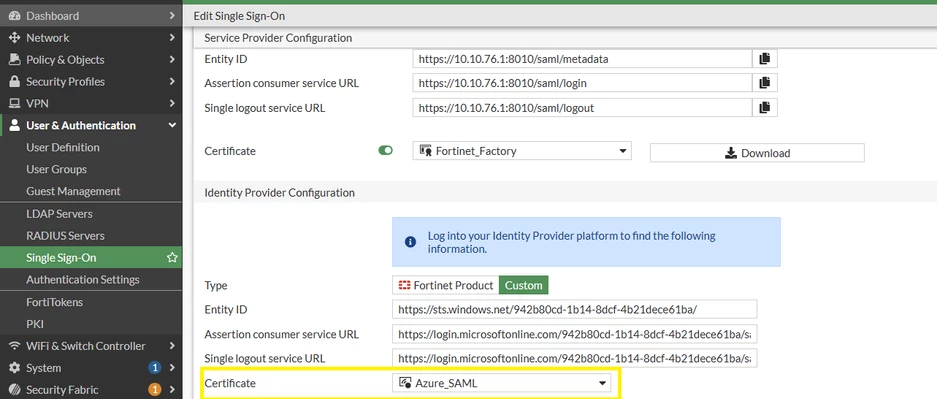Click the Security Profiles lock icon
The width and height of the screenshot is (937, 399).
[x=14, y=82]
